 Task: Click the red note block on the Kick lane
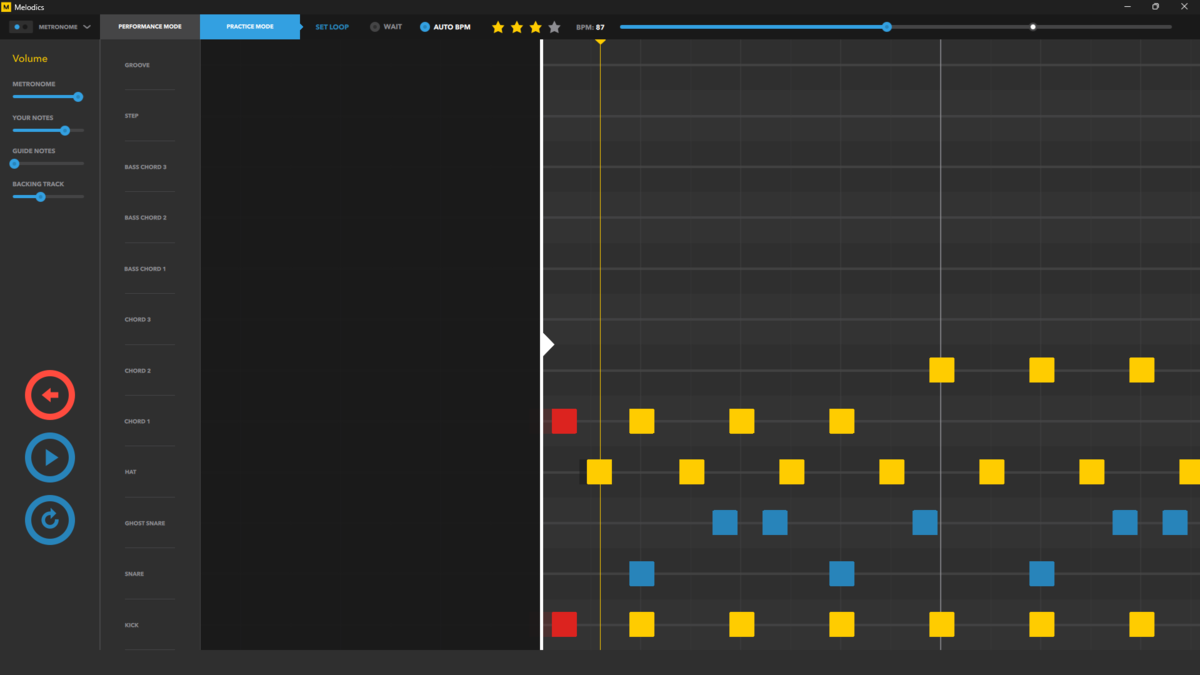[563, 624]
